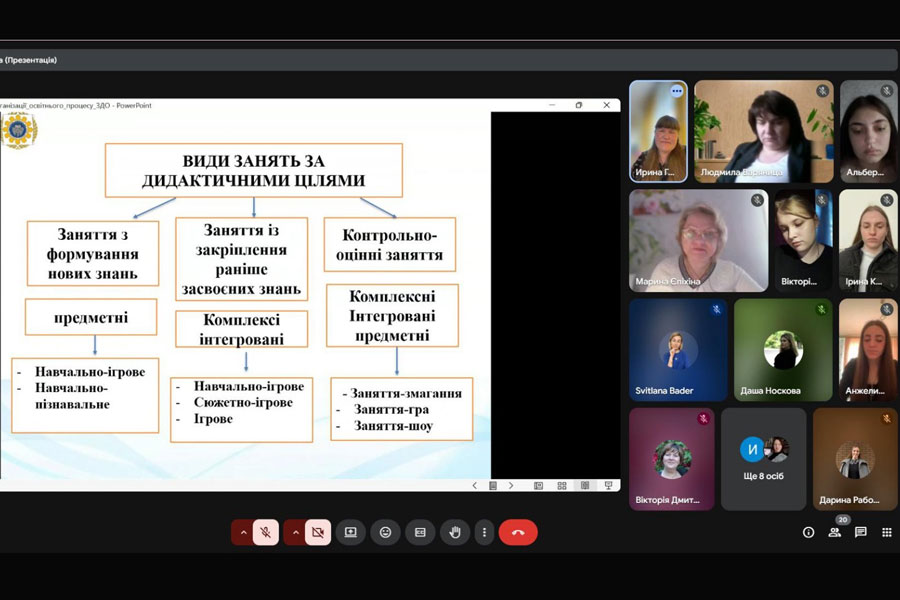Viewport: 900px width, 600px height.
Task: Open more options menu in call toolbar
Action: 484,532
